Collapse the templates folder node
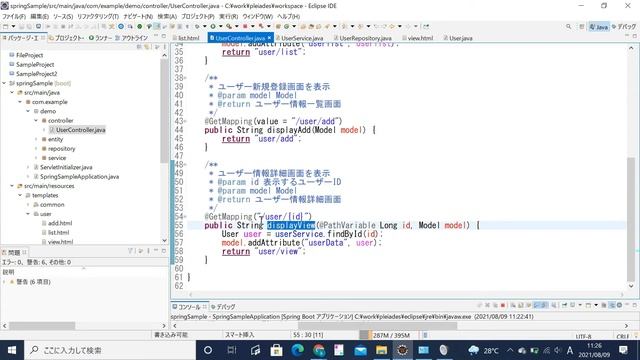 coord(20,195)
